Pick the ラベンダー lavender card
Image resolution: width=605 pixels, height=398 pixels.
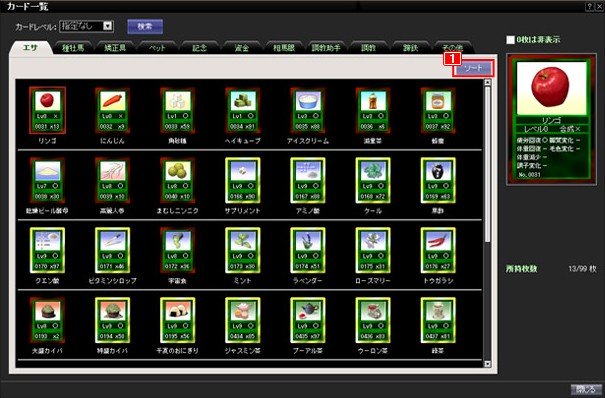308,250
